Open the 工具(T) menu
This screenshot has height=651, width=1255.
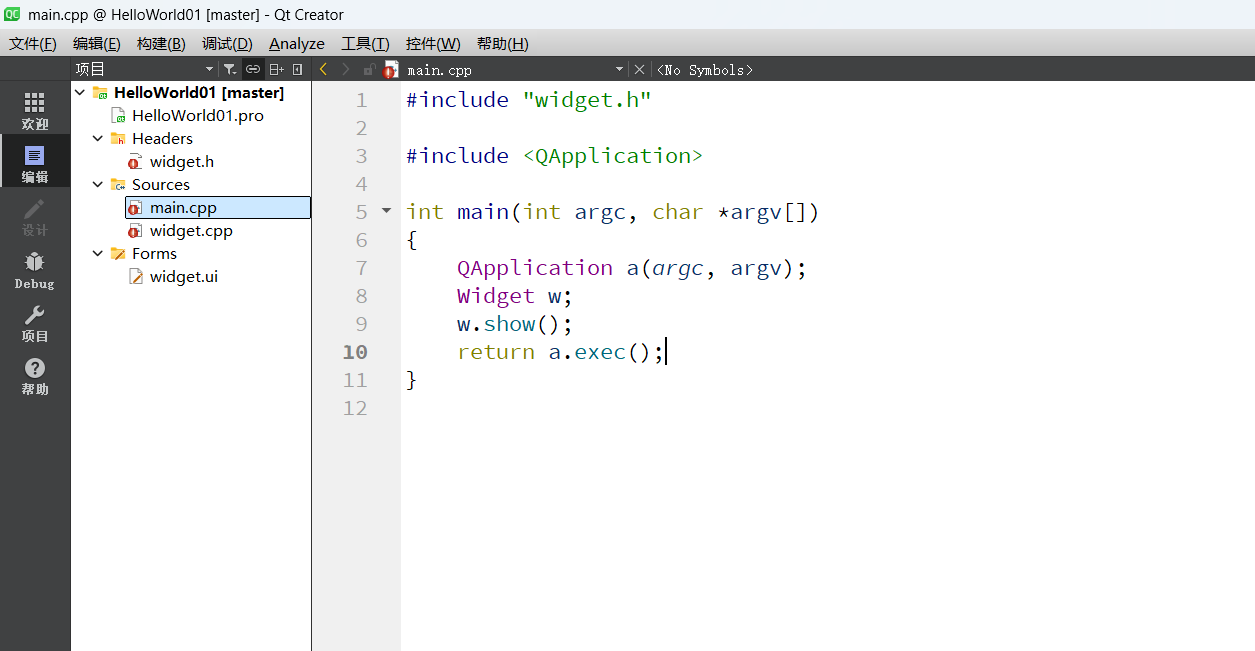point(365,43)
